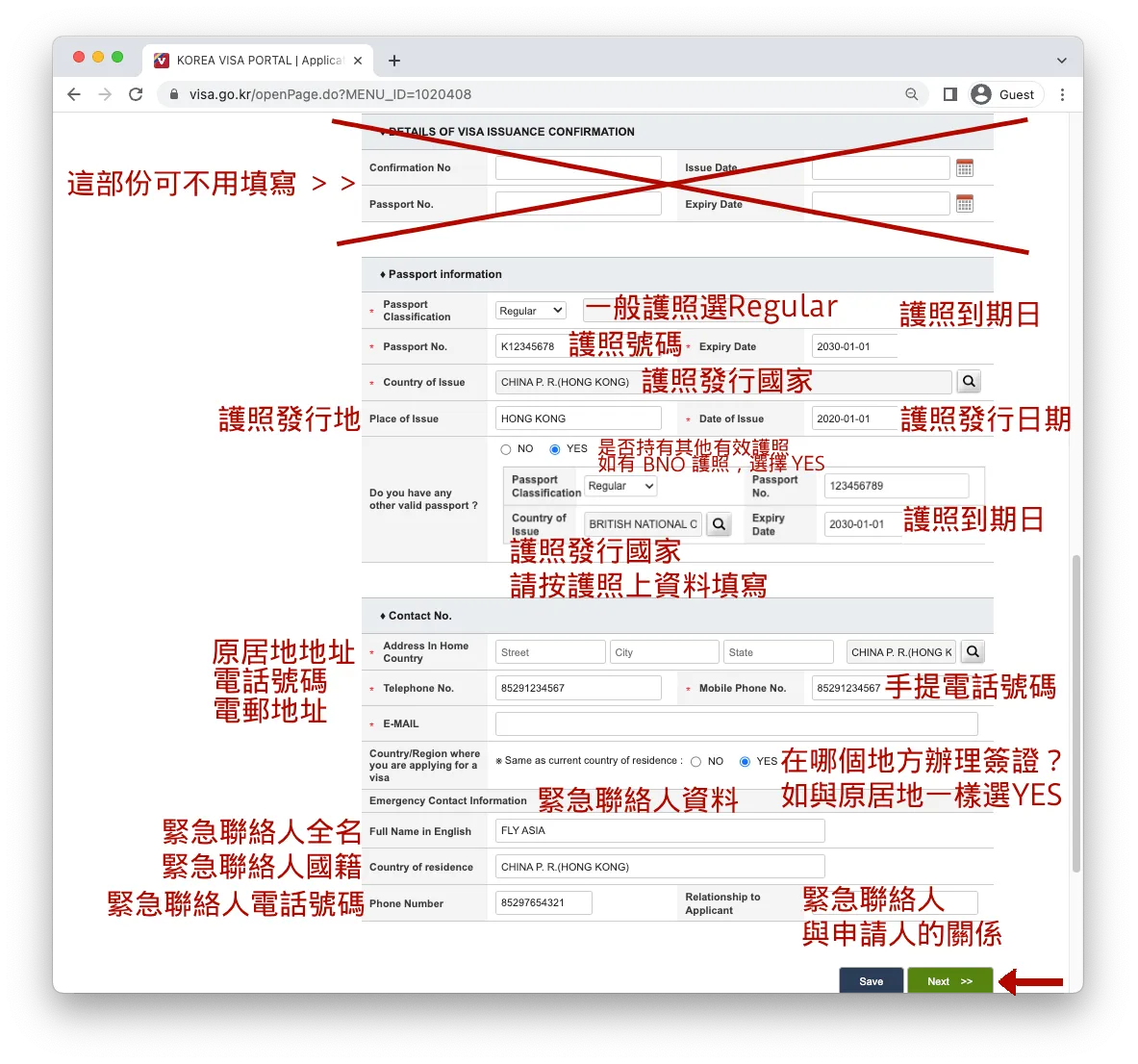The width and height of the screenshot is (1138, 1064).
Task: Close the KOREA VISA PORTAL tab
Action: pos(358,61)
